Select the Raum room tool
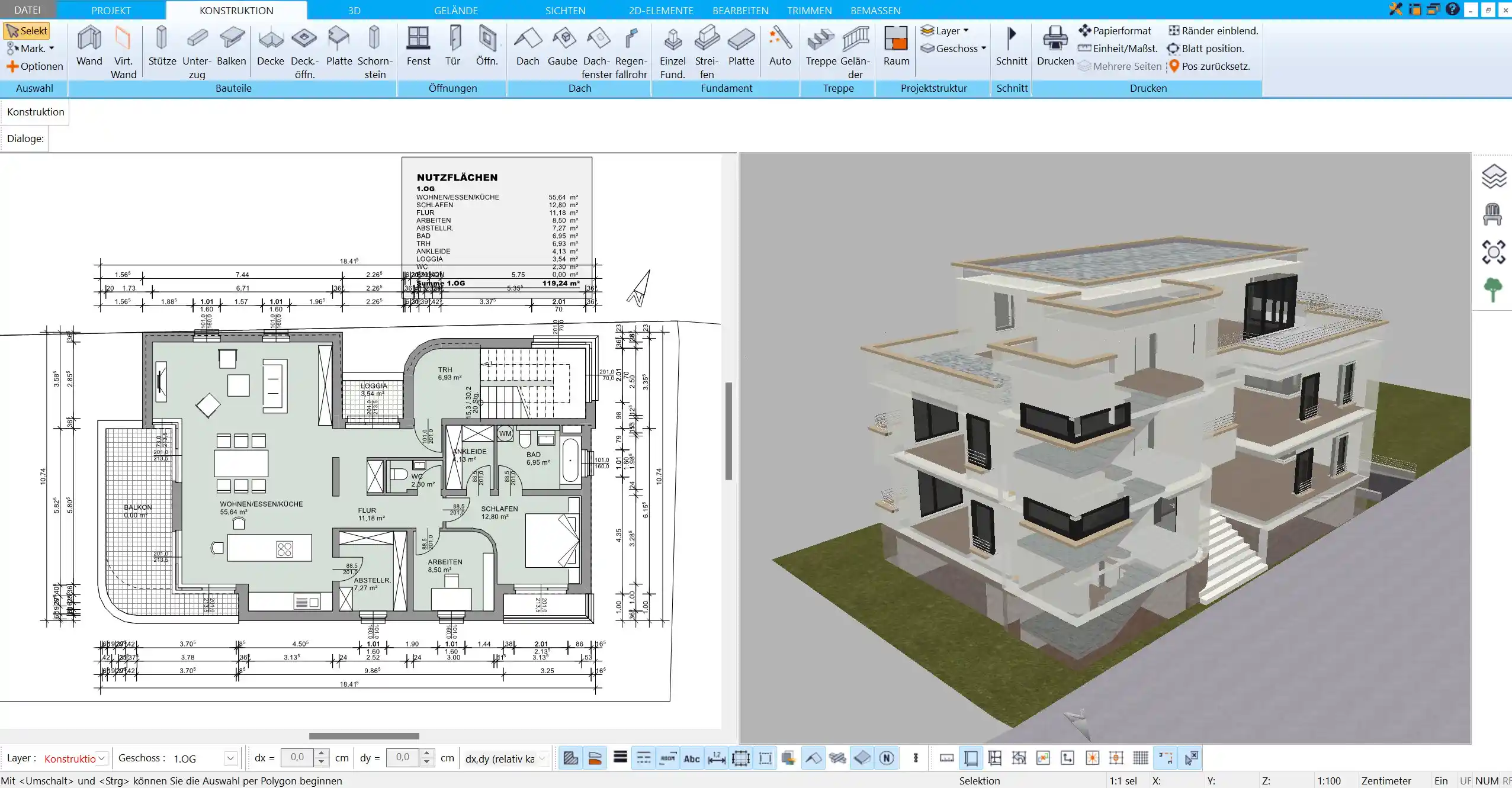Viewport: 1512px width, 788px height. click(x=896, y=46)
